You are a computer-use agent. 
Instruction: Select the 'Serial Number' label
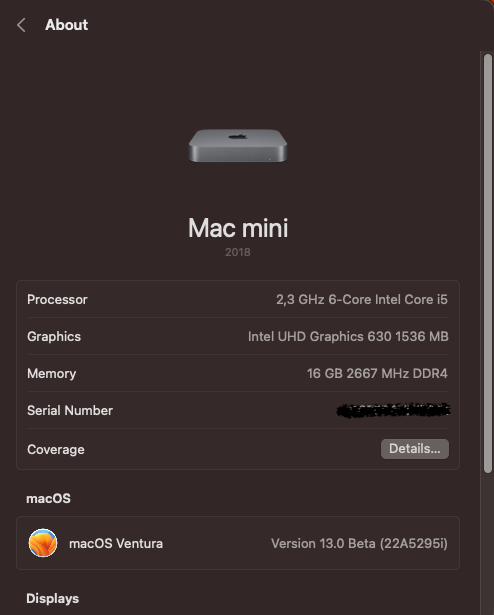[x=70, y=410]
